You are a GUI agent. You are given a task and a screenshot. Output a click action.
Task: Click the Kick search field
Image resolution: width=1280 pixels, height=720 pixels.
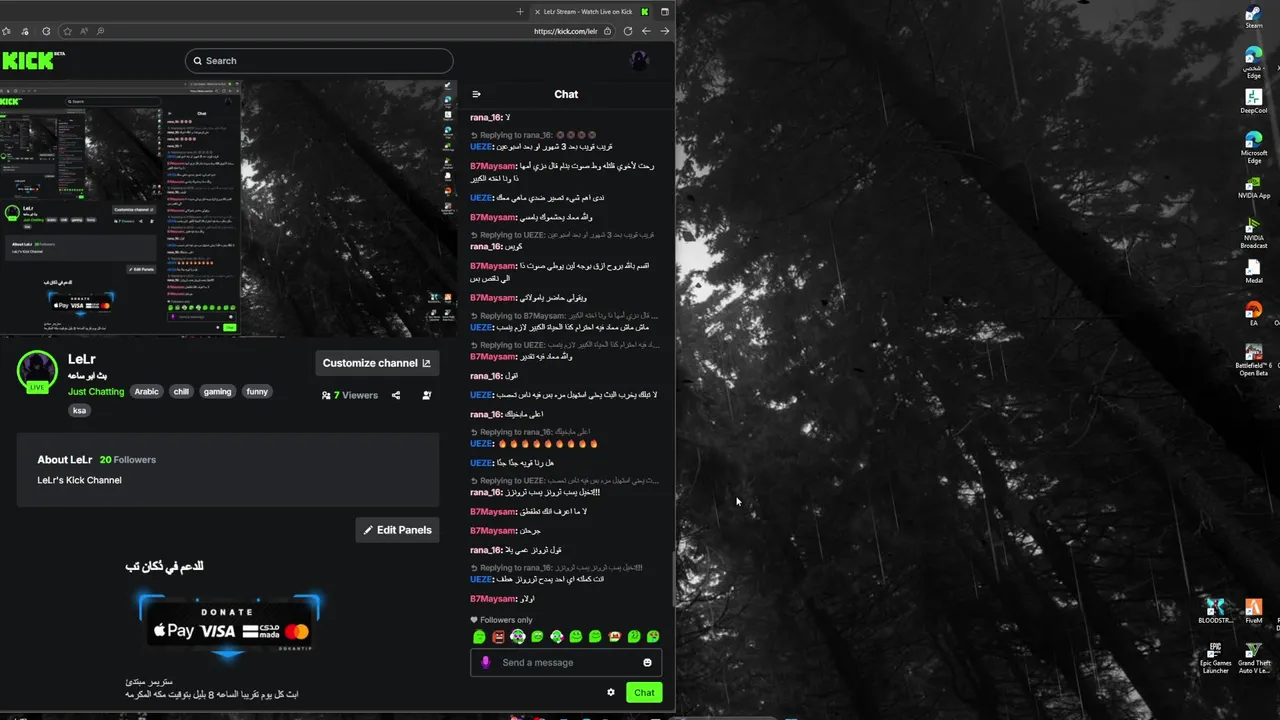pos(319,61)
